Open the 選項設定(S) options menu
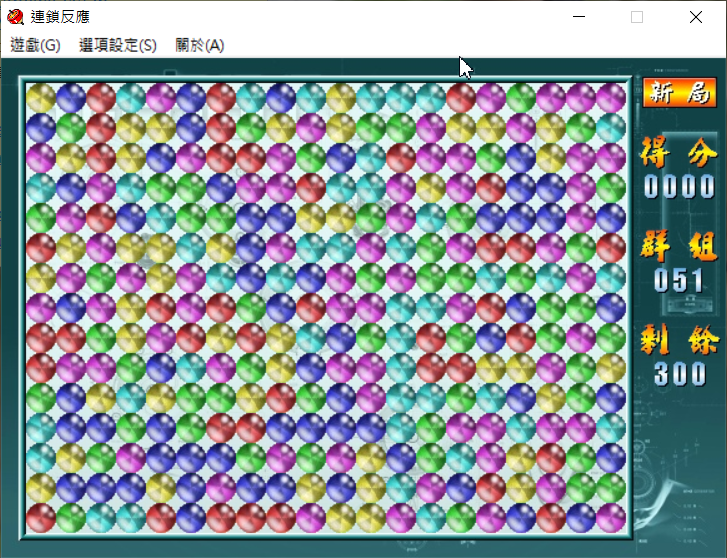Screen dimensions: 727x558 (118, 45)
